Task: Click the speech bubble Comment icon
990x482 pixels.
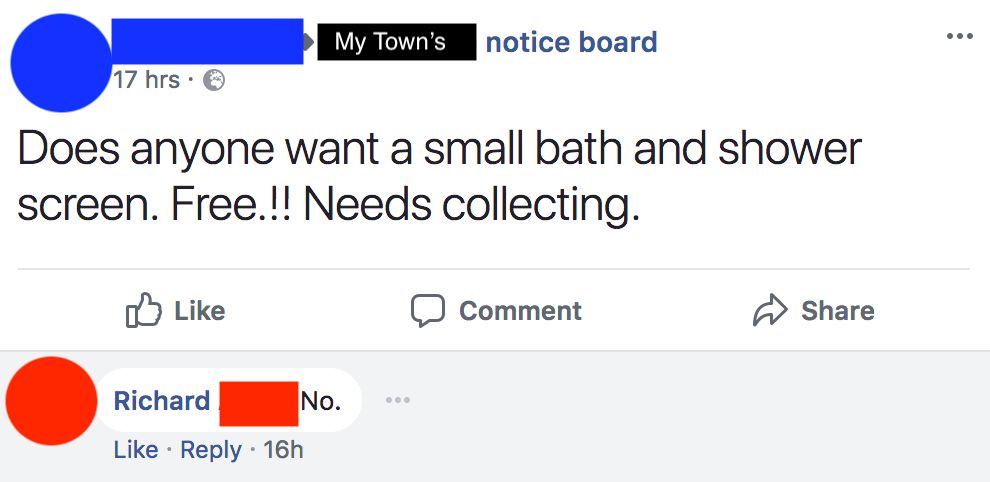Action: tap(428, 311)
